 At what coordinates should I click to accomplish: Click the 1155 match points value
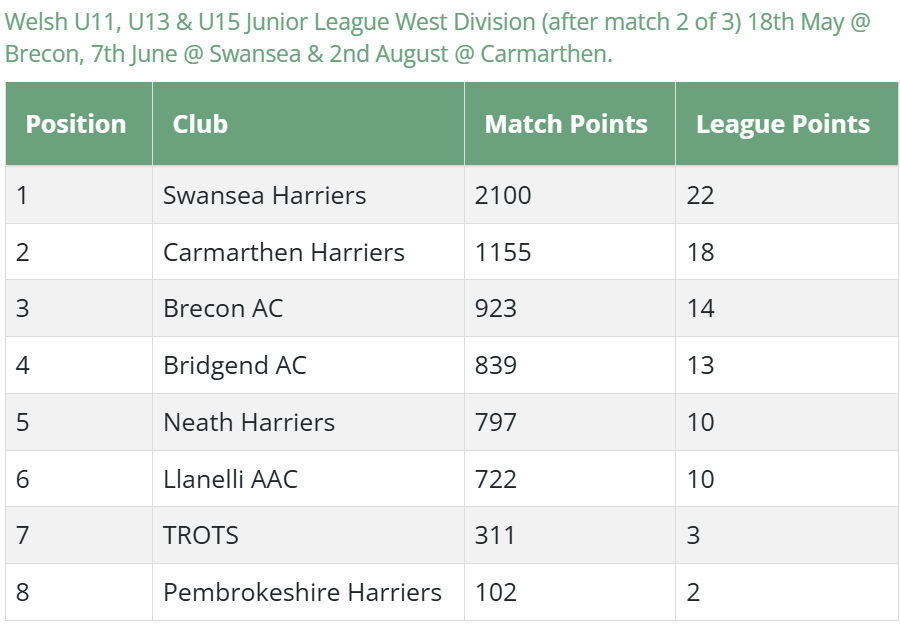click(503, 252)
